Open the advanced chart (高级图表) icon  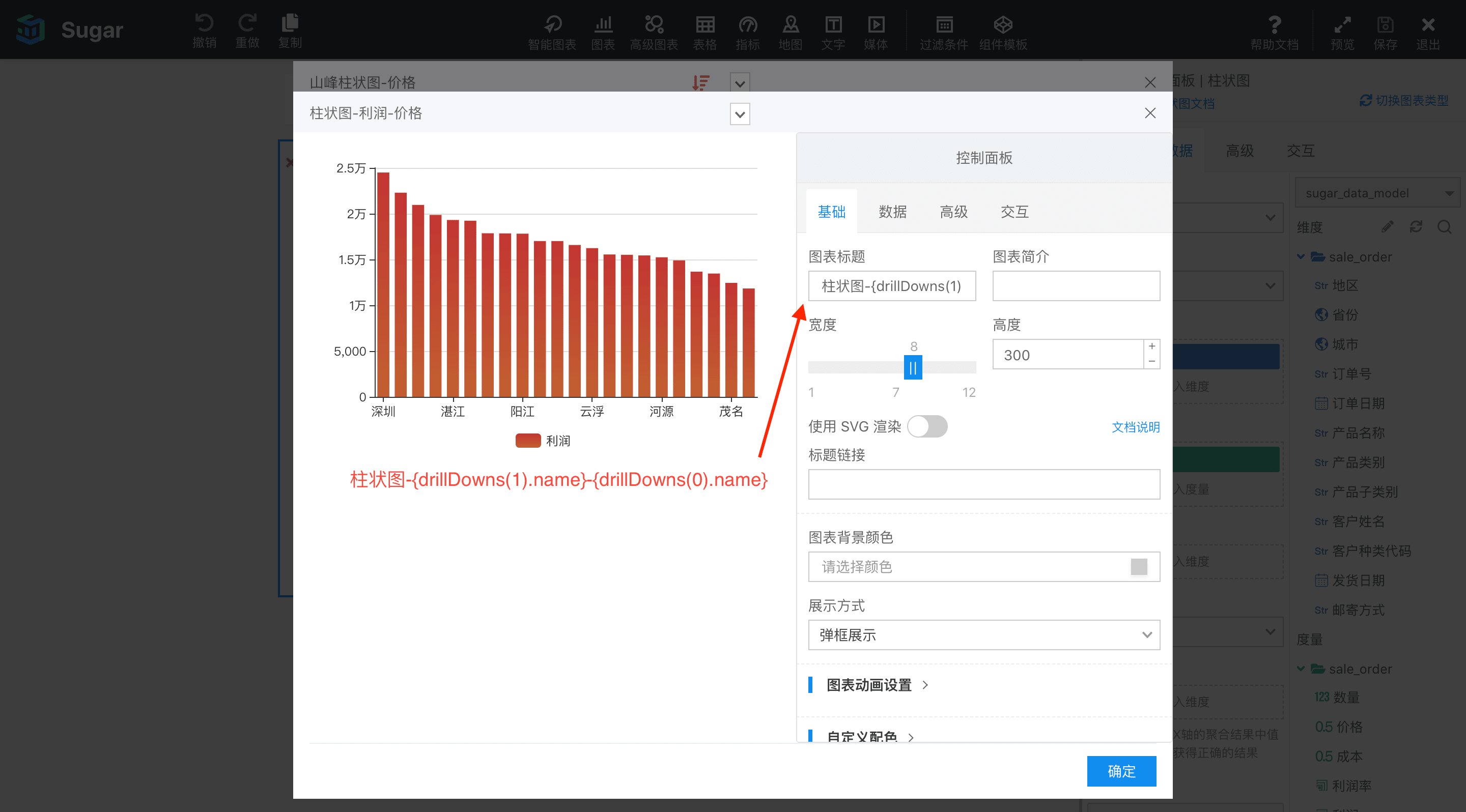(654, 24)
